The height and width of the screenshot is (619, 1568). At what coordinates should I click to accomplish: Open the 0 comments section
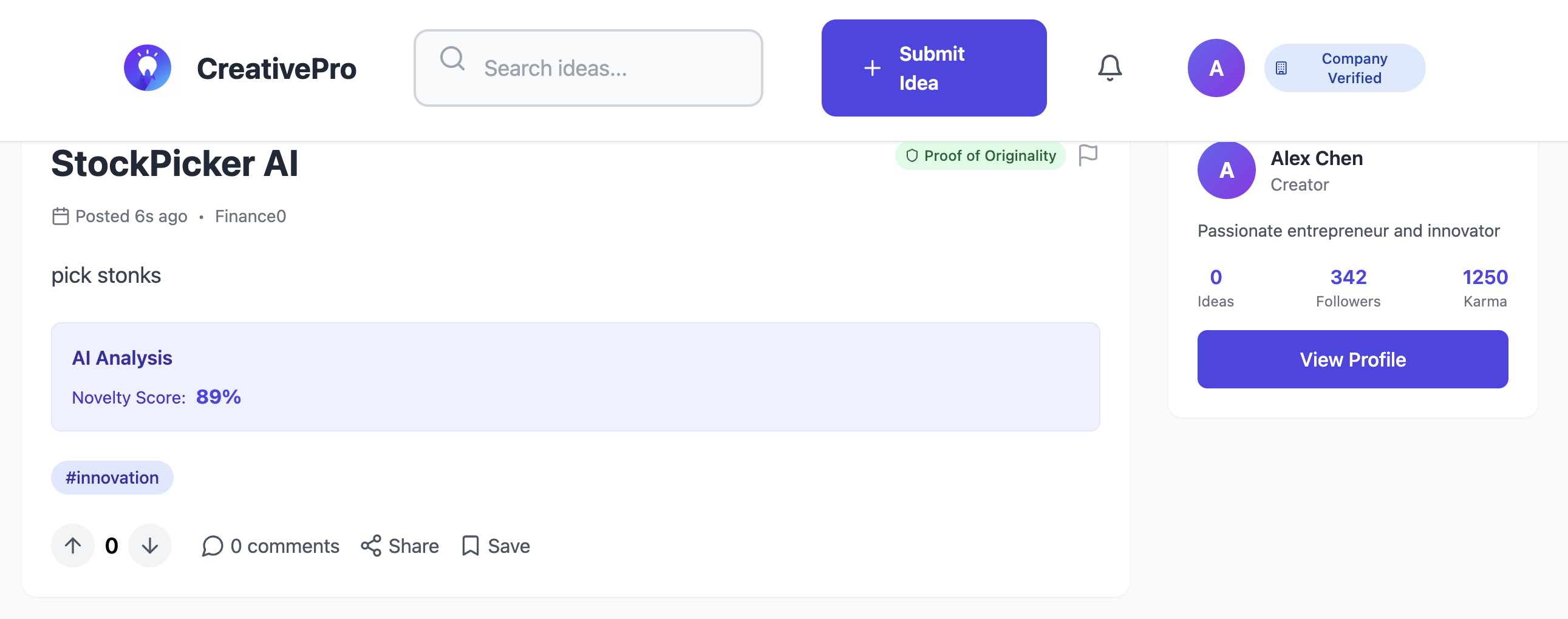(270, 546)
